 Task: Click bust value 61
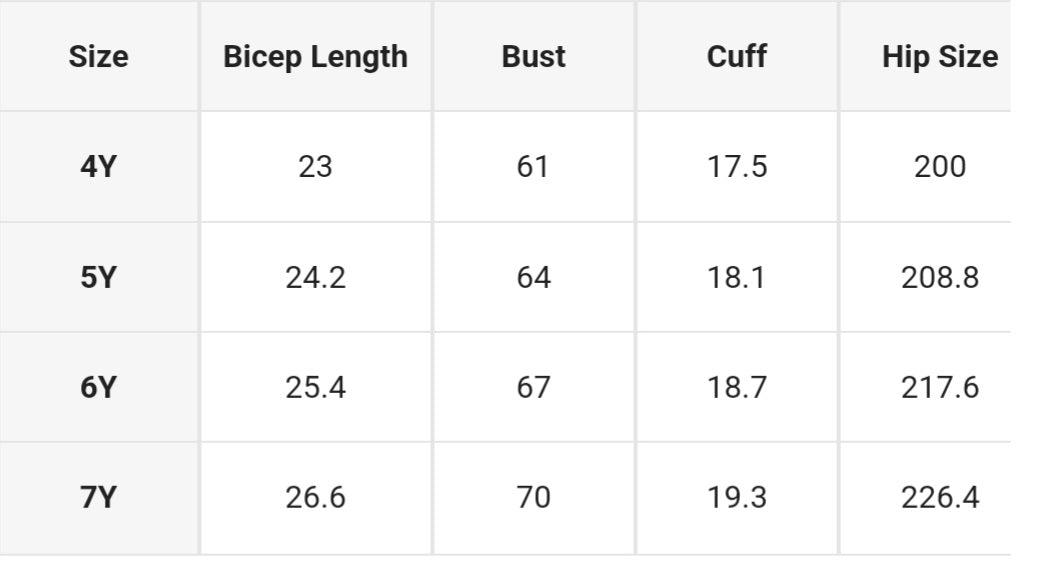pos(533,166)
